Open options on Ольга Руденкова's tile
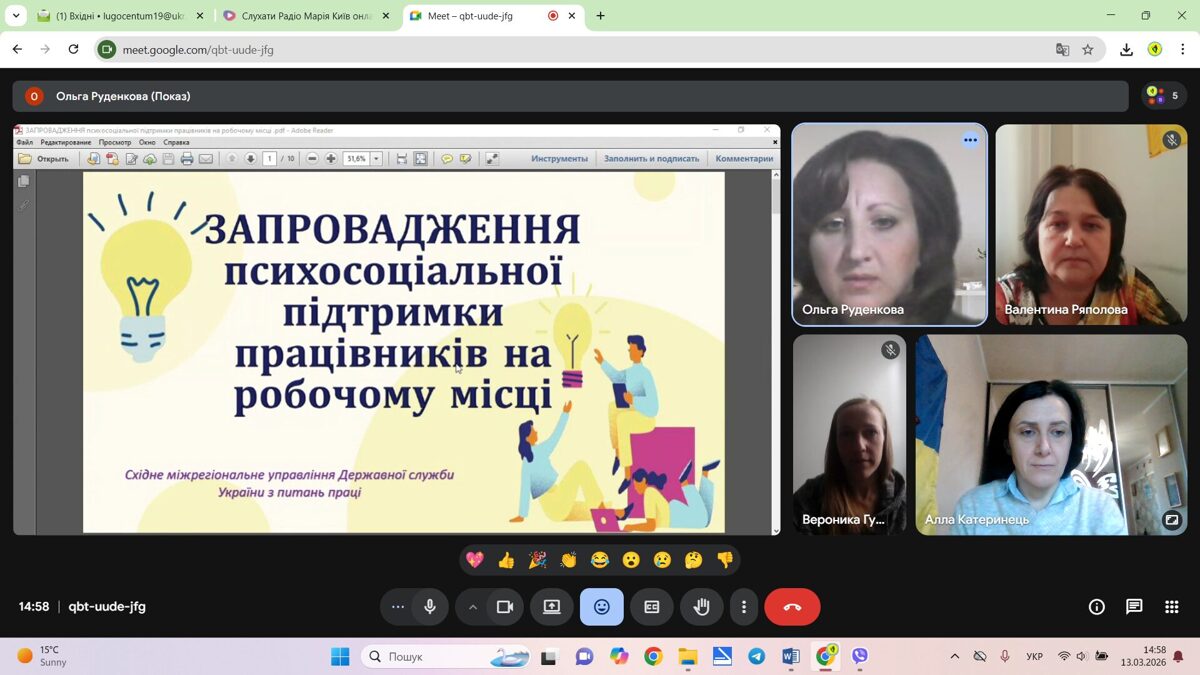This screenshot has width=1200, height=675. (x=970, y=140)
